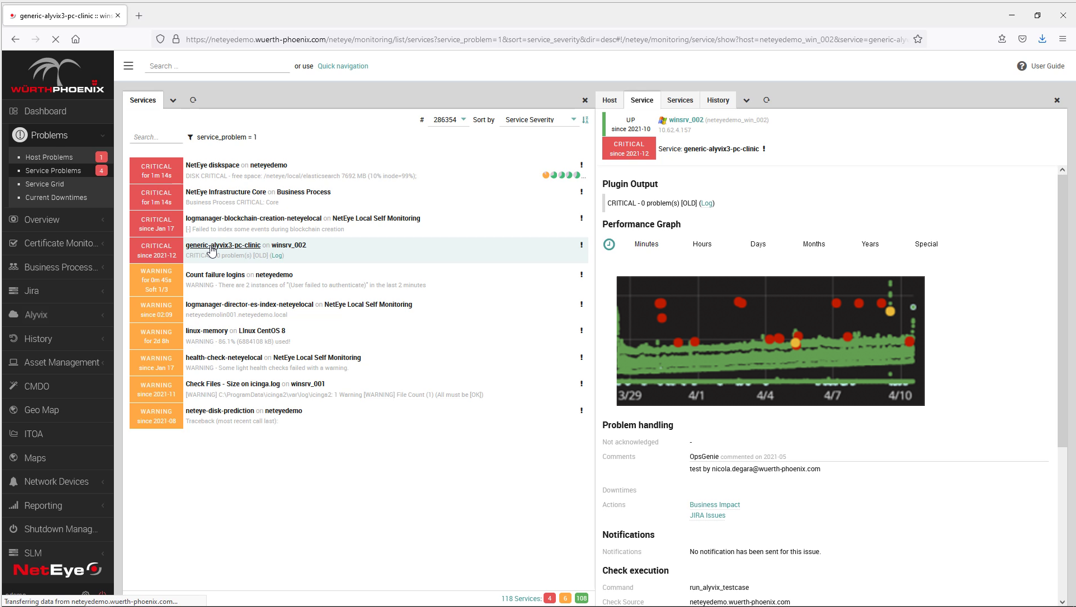This screenshot has width=1076, height=607.
Task: Refresh the service detail panel
Action: (767, 100)
